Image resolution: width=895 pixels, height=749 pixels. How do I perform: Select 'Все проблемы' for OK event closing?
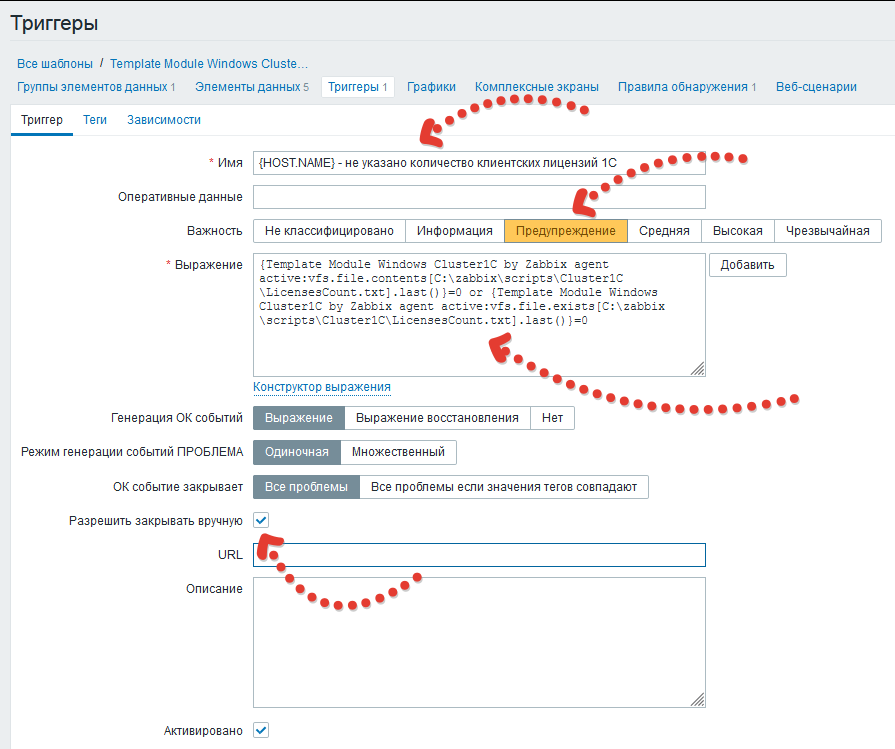pyautogui.click(x=307, y=487)
